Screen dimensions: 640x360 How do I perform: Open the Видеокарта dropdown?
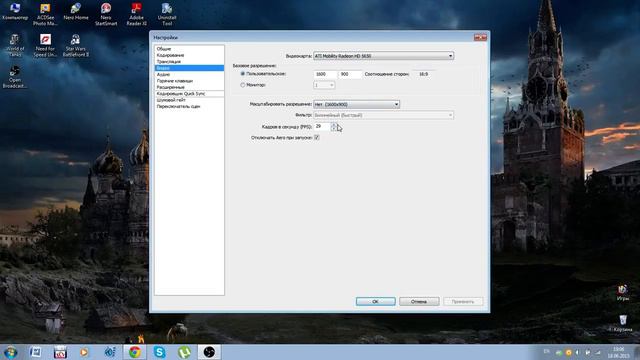[x=384, y=56]
